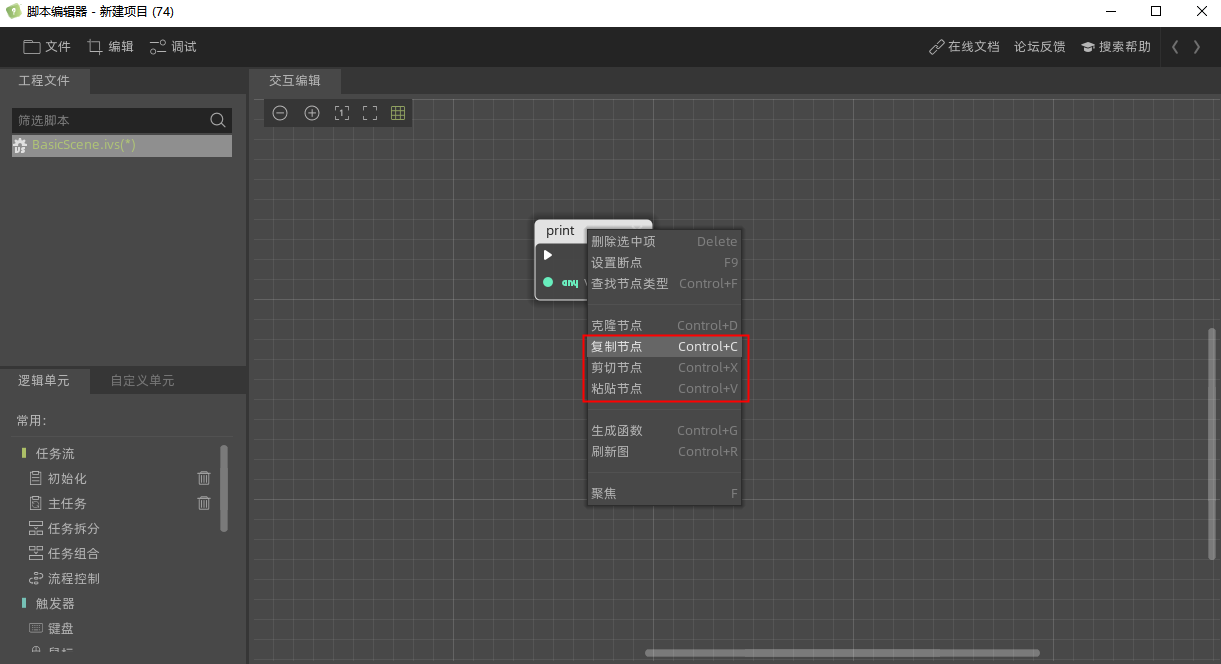Click the previous arrow in top bar
The image size is (1221, 664).
coord(1175,47)
